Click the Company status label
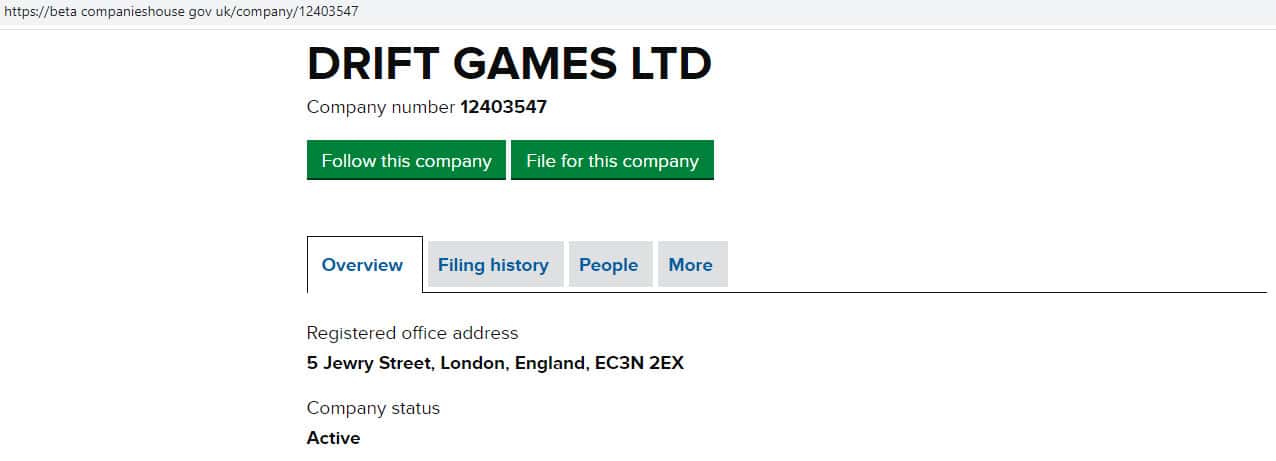The width and height of the screenshot is (1276, 461). point(373,408)
